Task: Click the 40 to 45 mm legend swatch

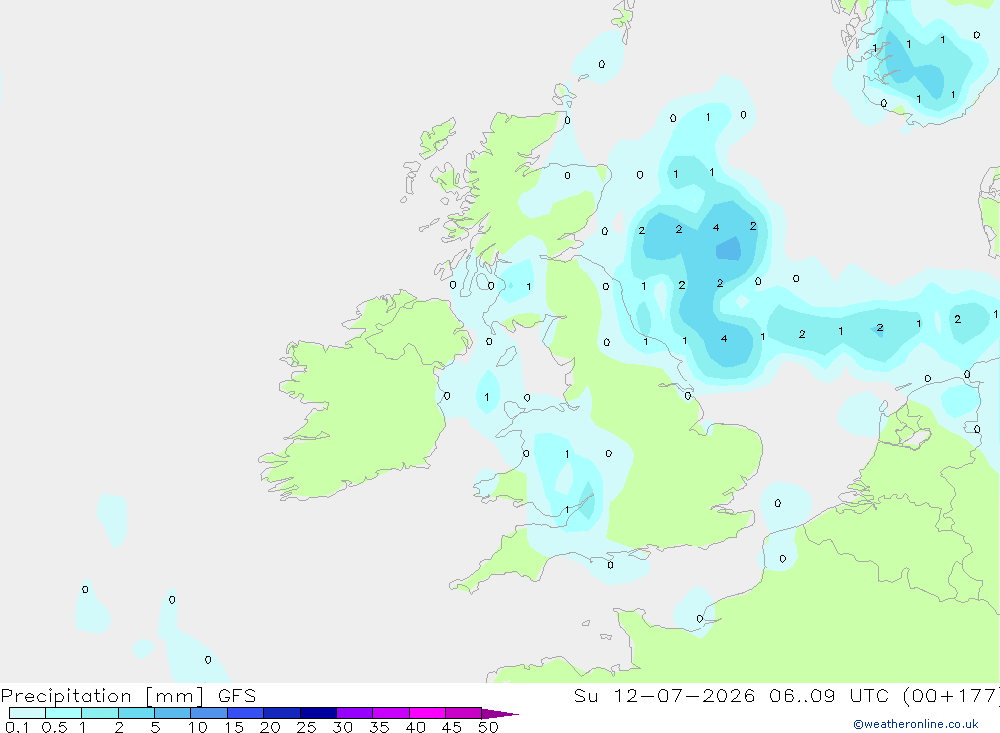Action: 427,713
